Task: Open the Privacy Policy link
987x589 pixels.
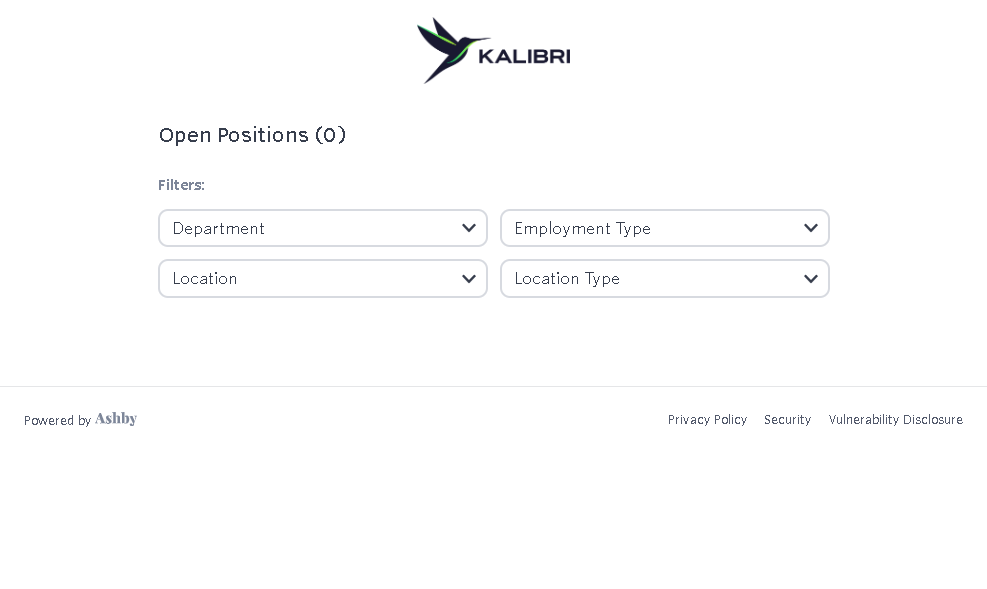Action: [707, 420]
